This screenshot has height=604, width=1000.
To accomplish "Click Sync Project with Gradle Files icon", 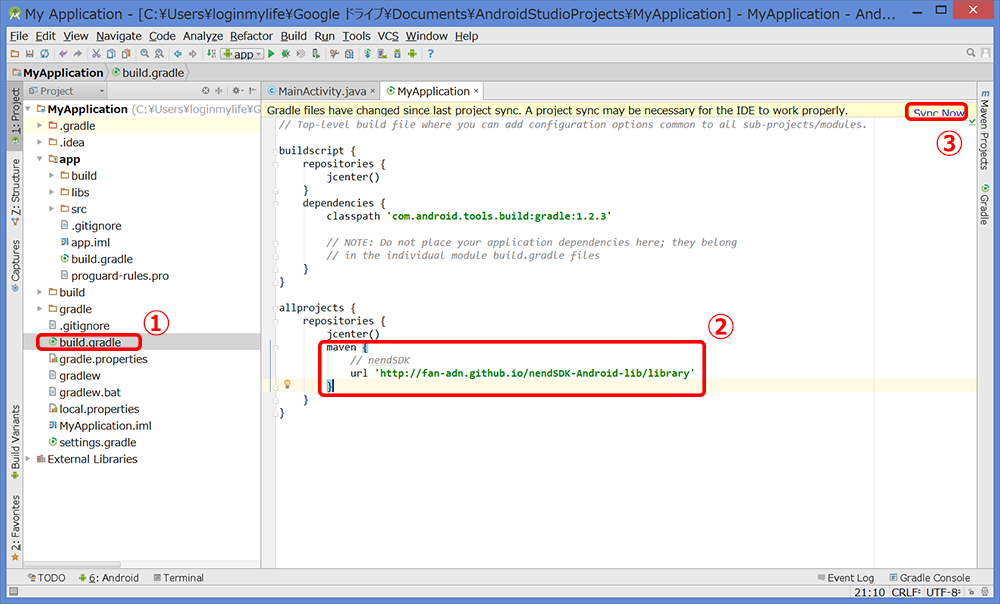I will click(367, 54).
